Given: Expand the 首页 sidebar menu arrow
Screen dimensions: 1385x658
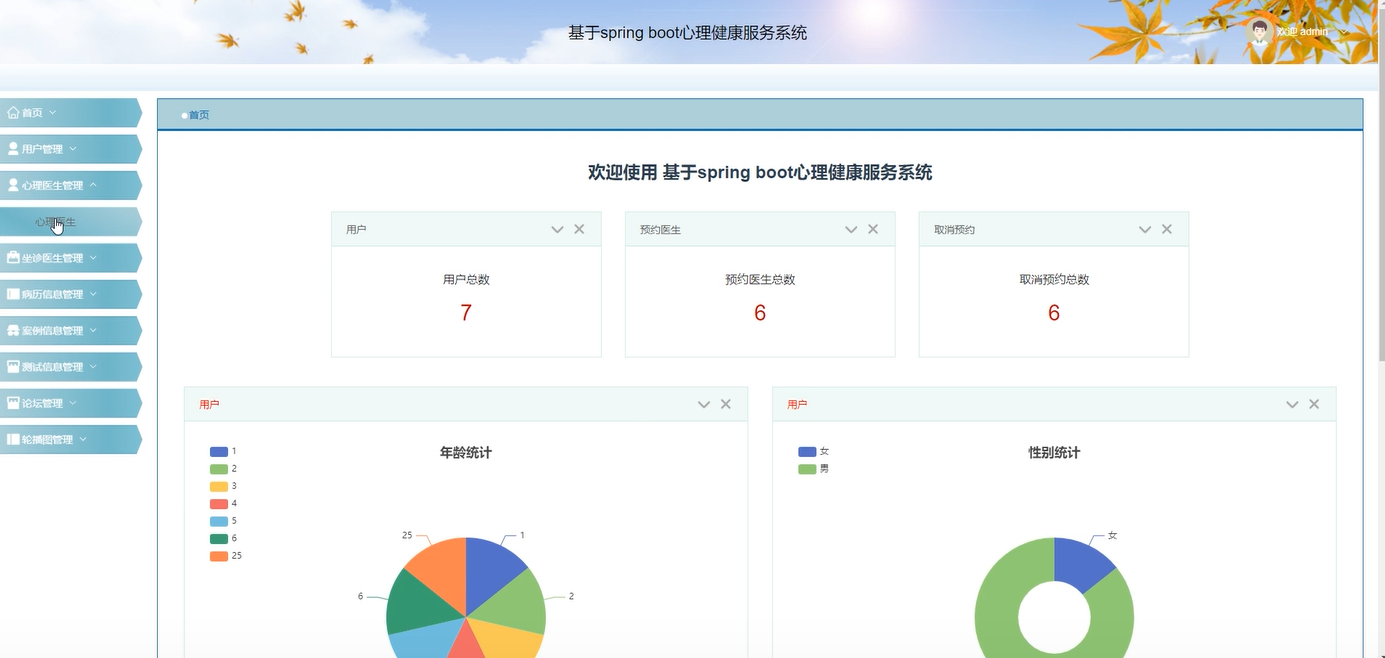Looking at the screenshot, I should click(x=53, y=113).
